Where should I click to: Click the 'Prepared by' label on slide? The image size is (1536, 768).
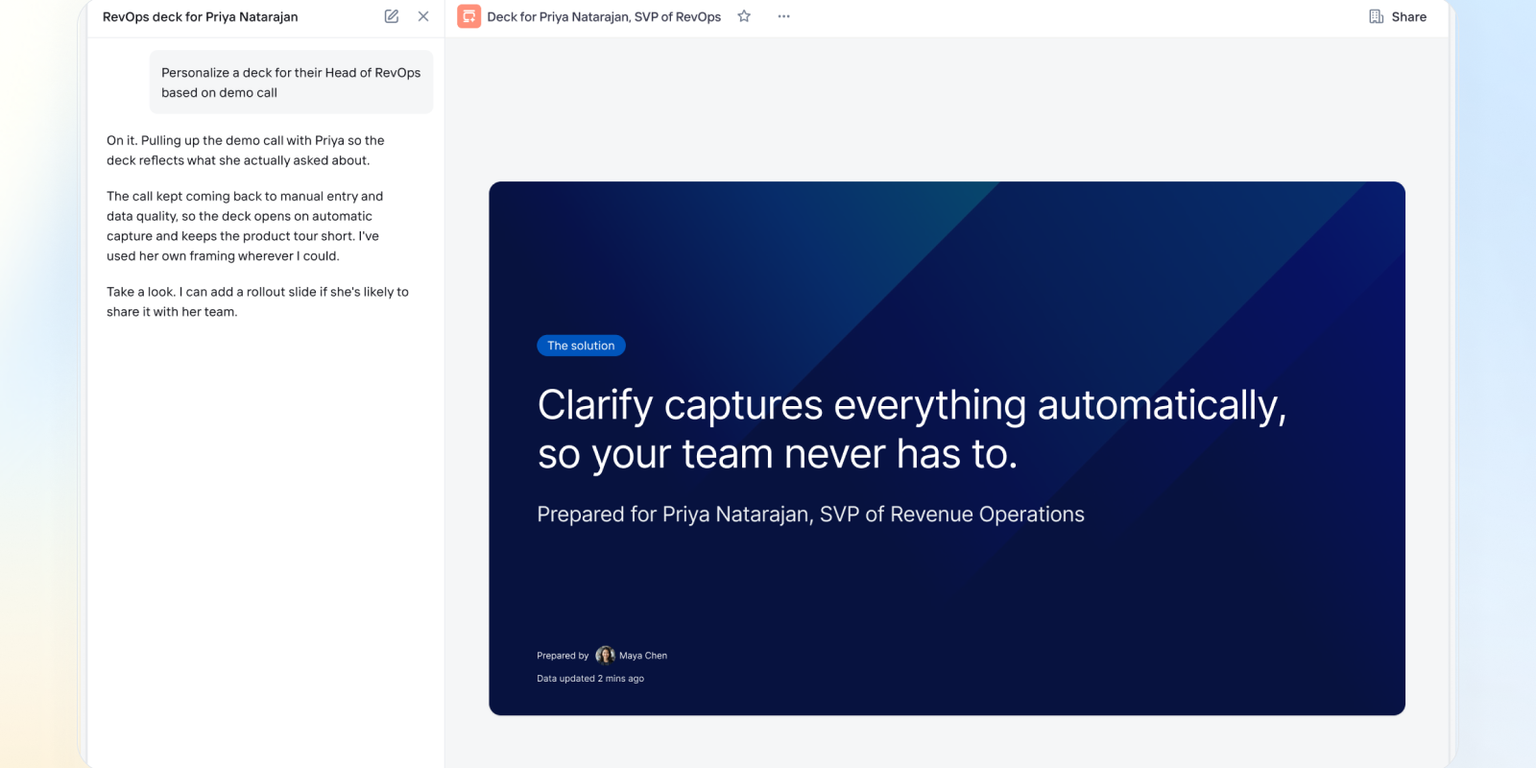click(x=563, y=656)
